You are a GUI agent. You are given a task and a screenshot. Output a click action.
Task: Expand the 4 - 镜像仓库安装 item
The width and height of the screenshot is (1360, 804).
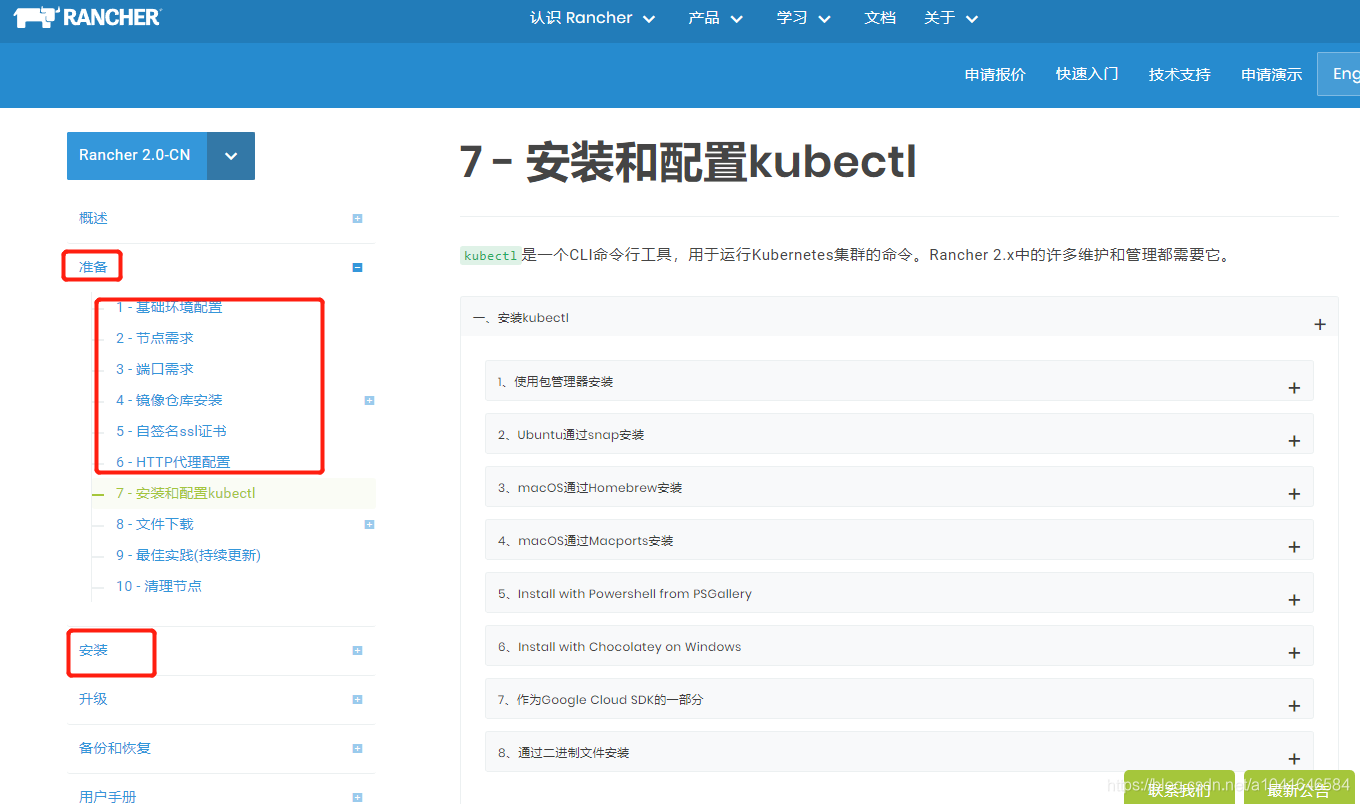pos(369,400)
